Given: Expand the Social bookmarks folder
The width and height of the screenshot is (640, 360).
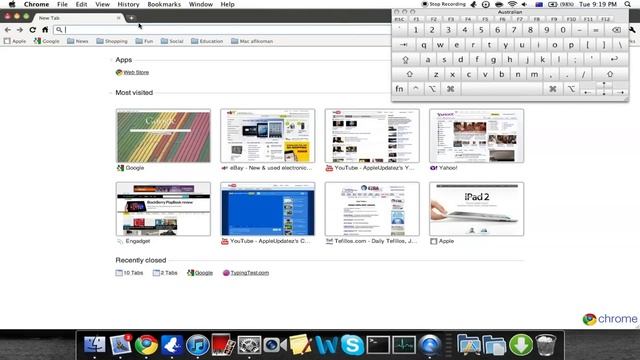Looking at the screenshot, I should tap(172, 41).
